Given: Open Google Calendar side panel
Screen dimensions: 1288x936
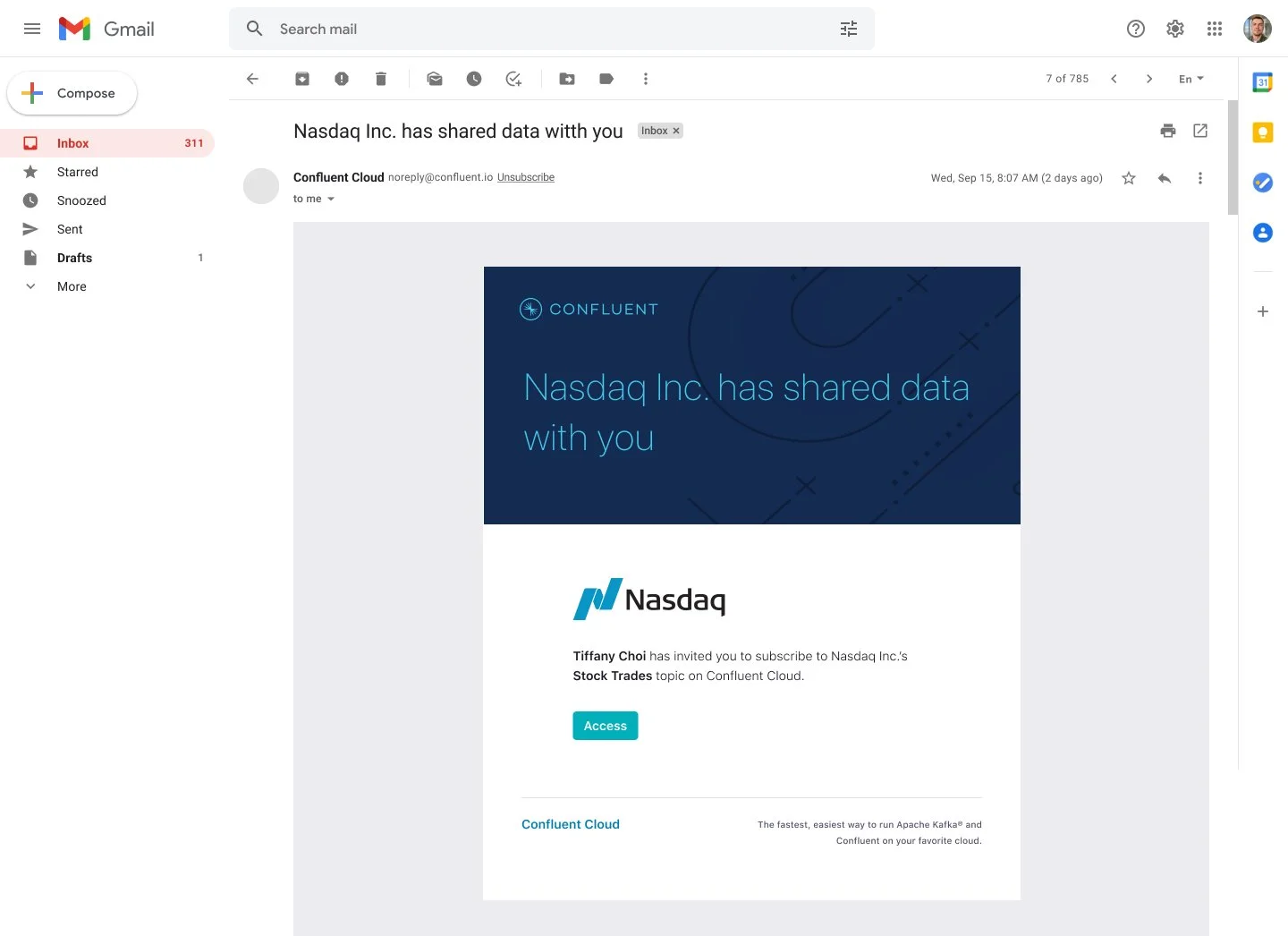Looking at the screenshot, I should (x=1263, y=82).
